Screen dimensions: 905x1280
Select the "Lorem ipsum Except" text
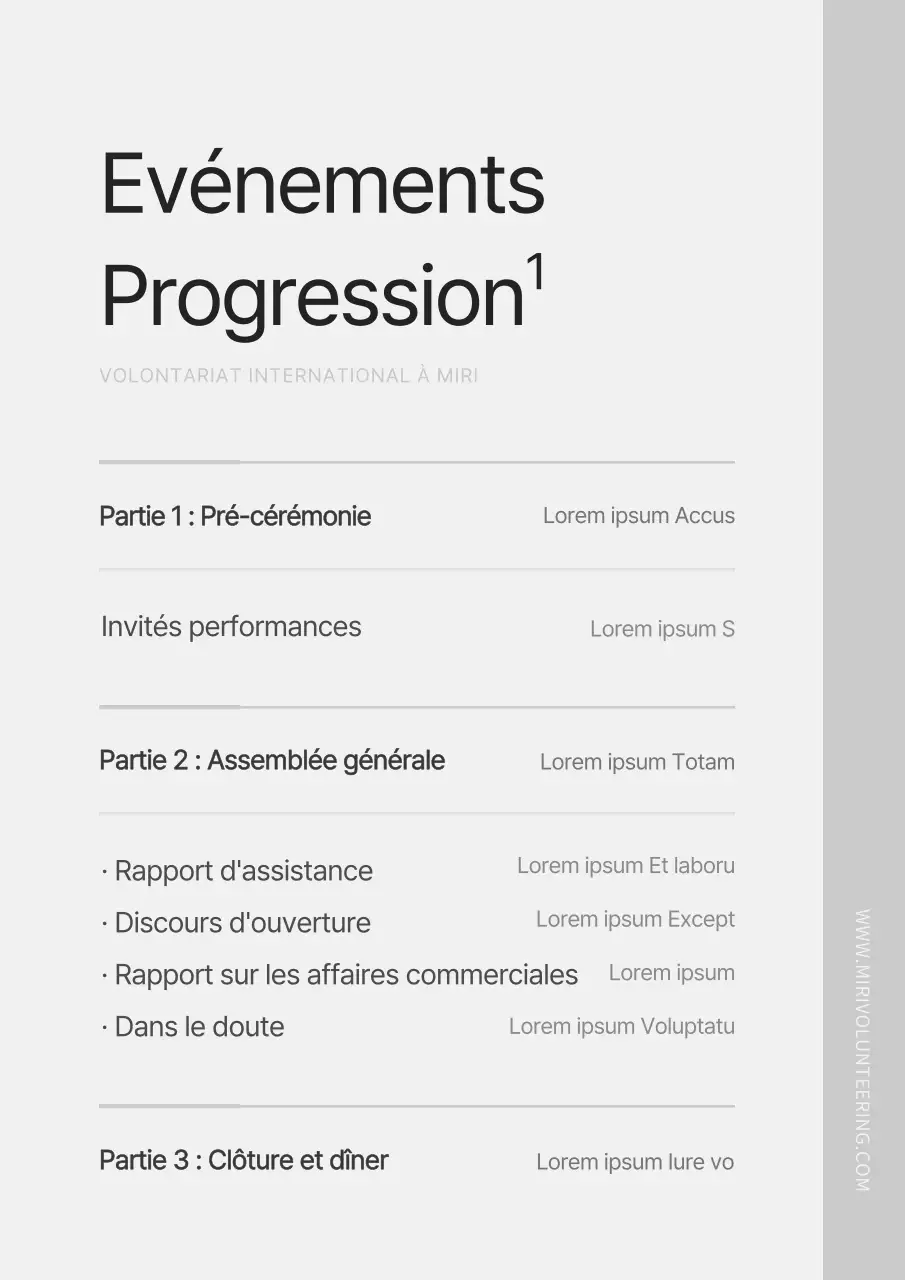click(635, 919)
